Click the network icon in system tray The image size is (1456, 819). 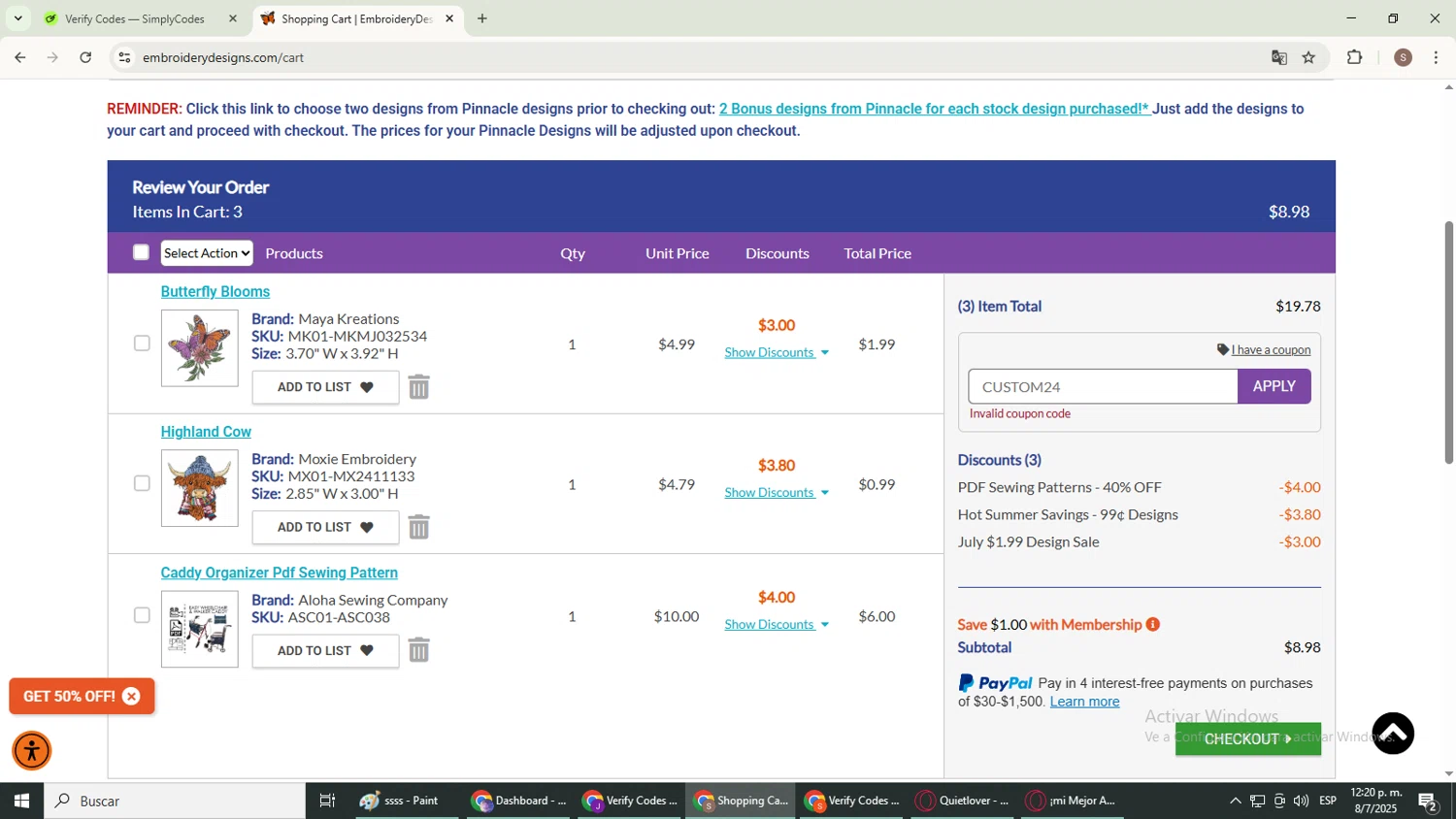[1257, 801]
